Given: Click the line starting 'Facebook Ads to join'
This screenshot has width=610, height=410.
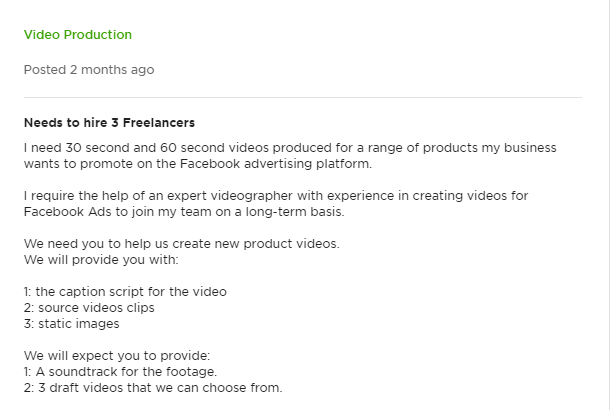Looking at the screenshot, I should [184, 212].
